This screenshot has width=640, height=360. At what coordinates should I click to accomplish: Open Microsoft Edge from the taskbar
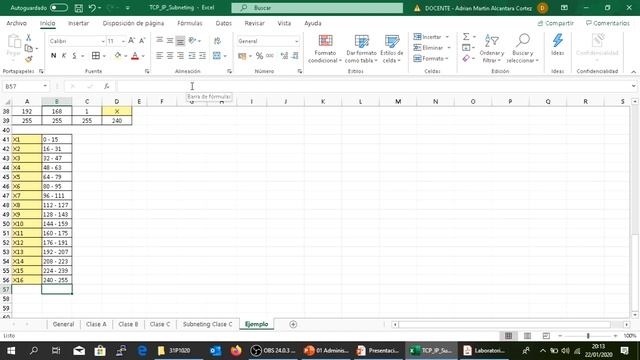click(x=142, y=351)
